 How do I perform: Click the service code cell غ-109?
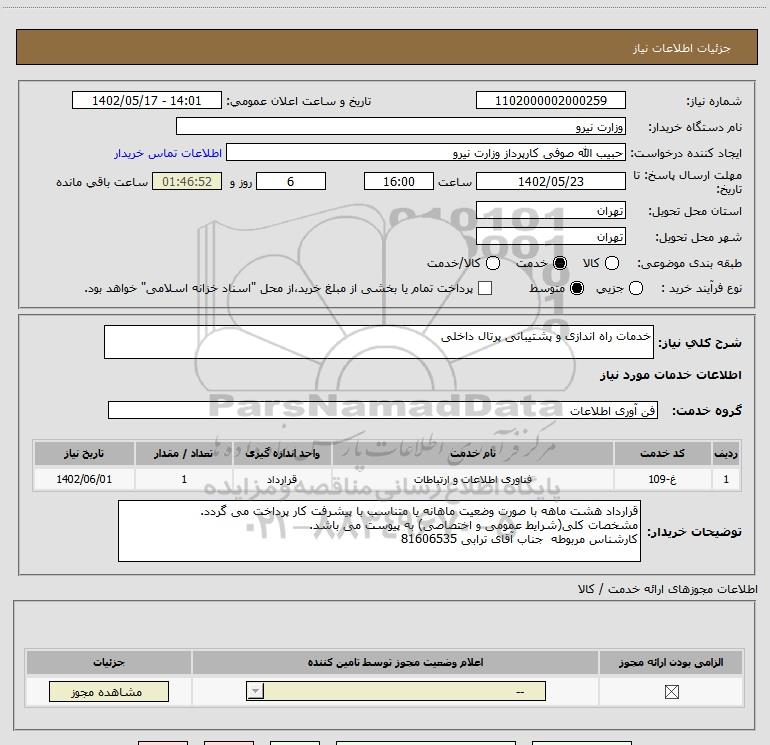pos(662,479)
